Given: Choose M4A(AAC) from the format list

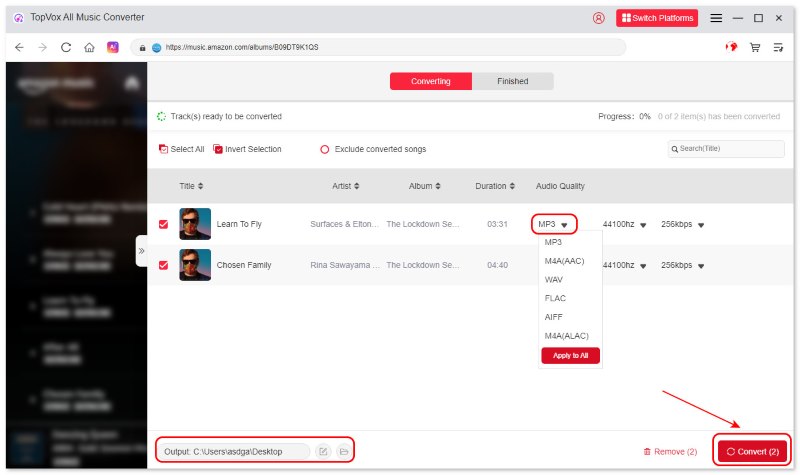Looking at the screenshot, I should (564, 261).
